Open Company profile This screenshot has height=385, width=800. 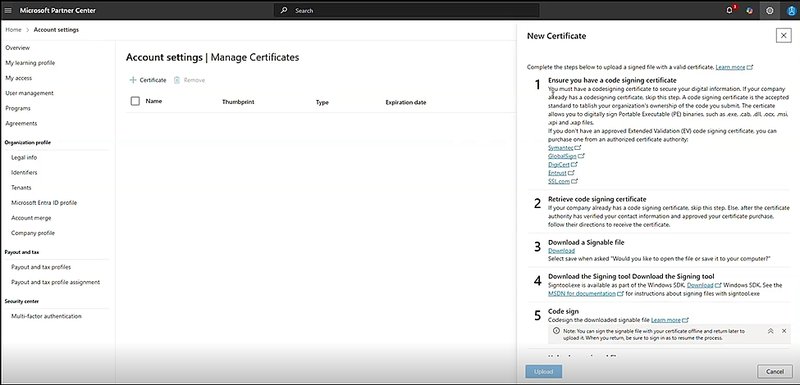(33, 233)
